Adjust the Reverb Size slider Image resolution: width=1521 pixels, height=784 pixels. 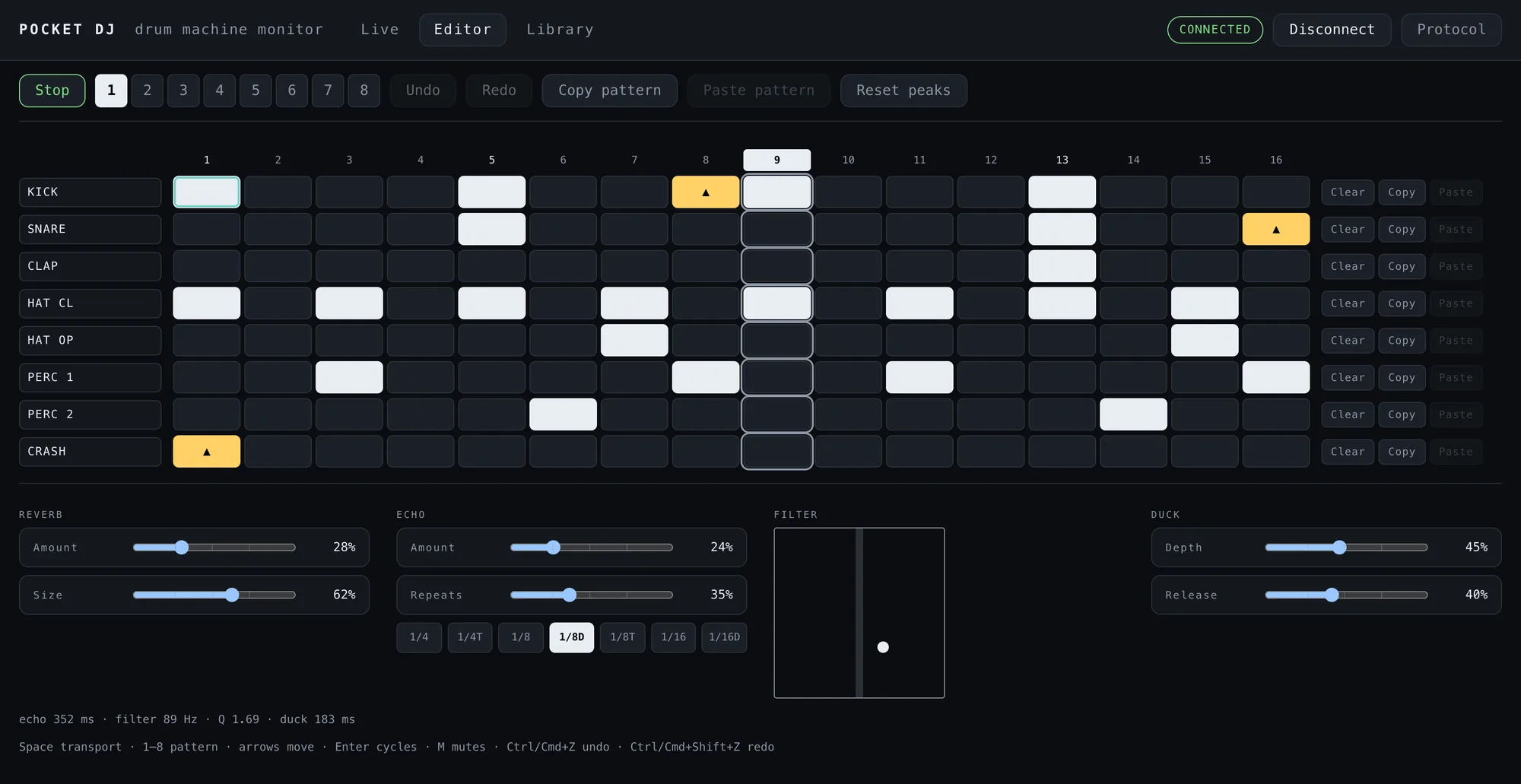click(x=214, y=595)
